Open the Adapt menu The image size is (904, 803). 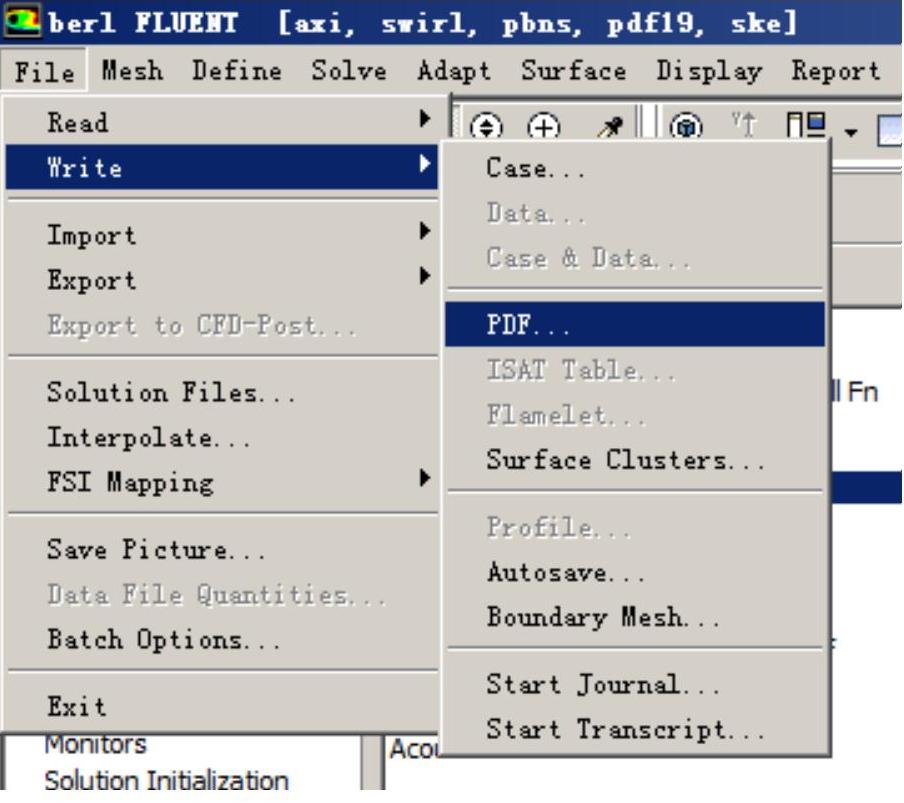click(x=454, y=72)
